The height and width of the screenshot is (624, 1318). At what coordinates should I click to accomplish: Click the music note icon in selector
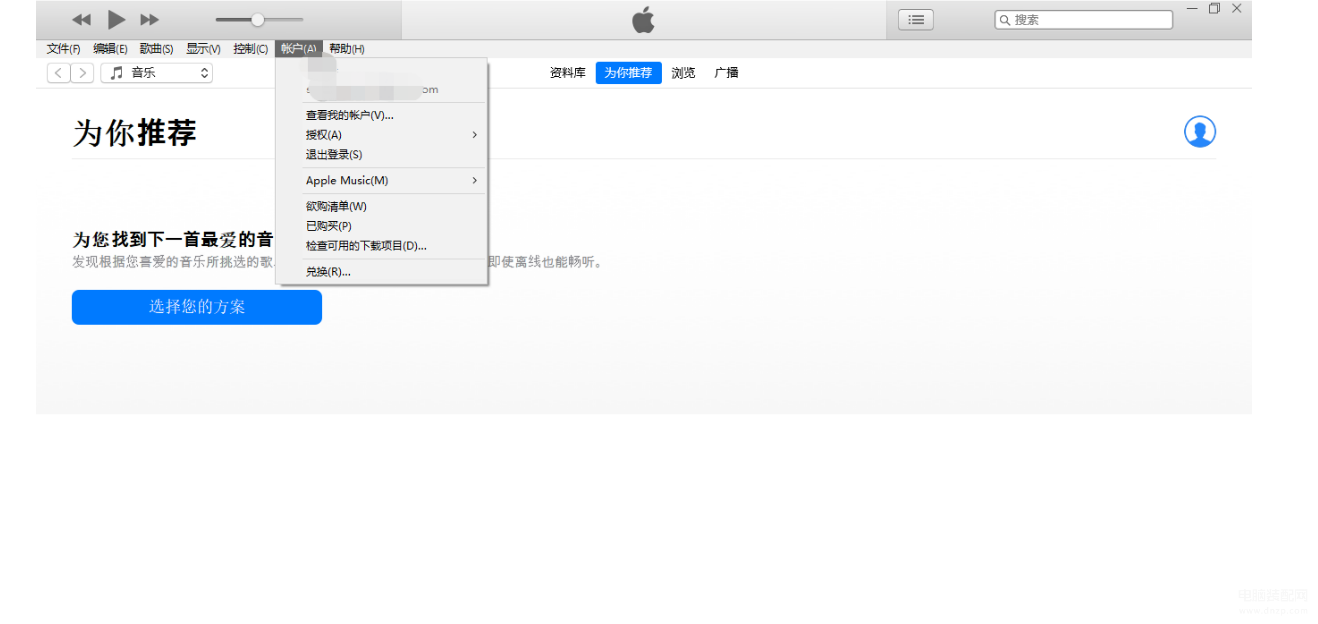[116, 73]
